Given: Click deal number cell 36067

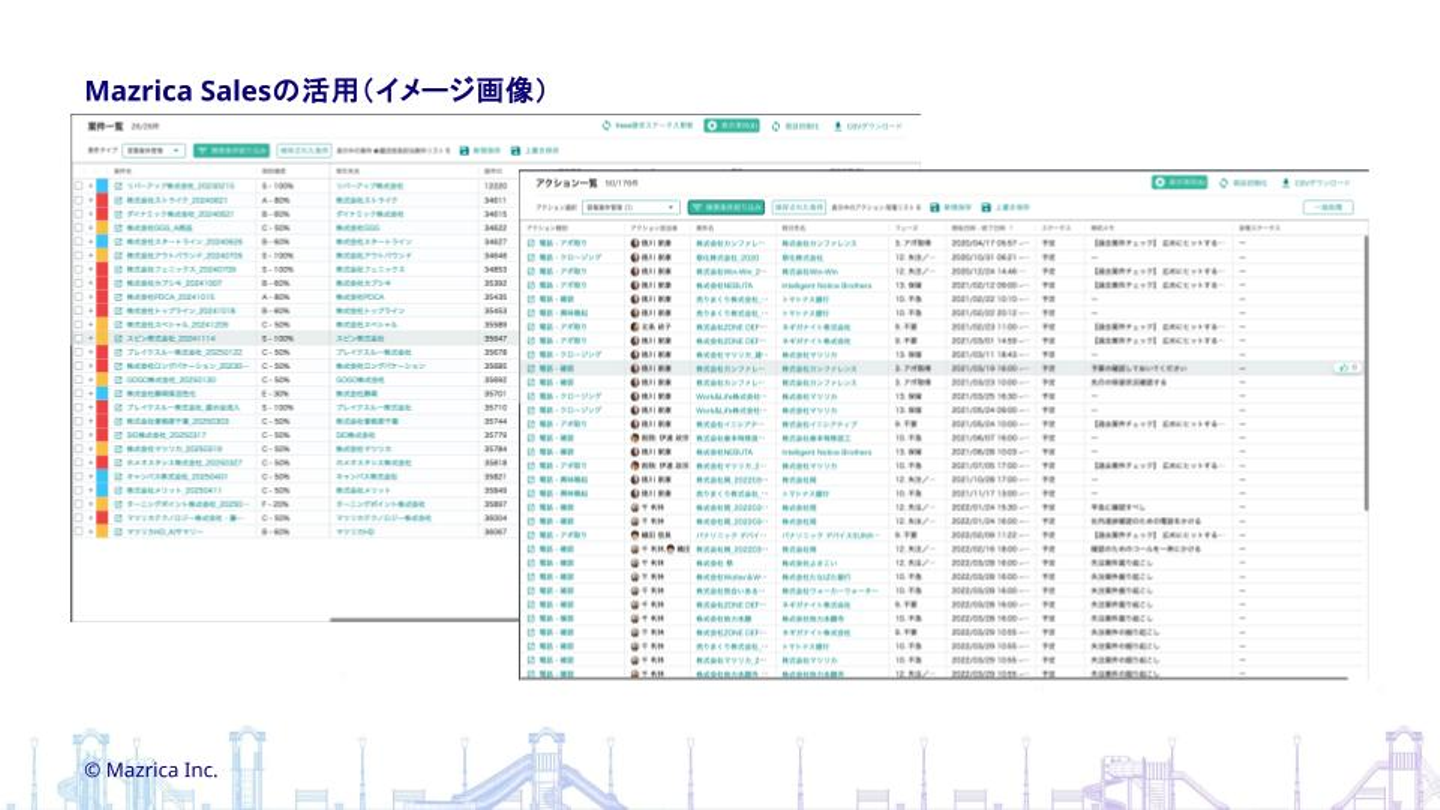Looking at the screenshot, I should pos(495,533).
